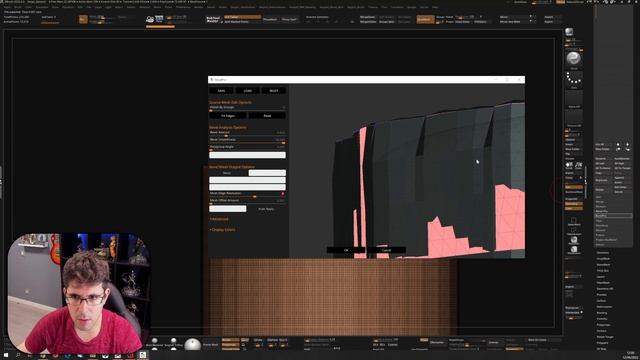The image size is (640, 360).
Task: Adjust the Mesh Edge Resolution slider
Action: [x=247, y=194]
